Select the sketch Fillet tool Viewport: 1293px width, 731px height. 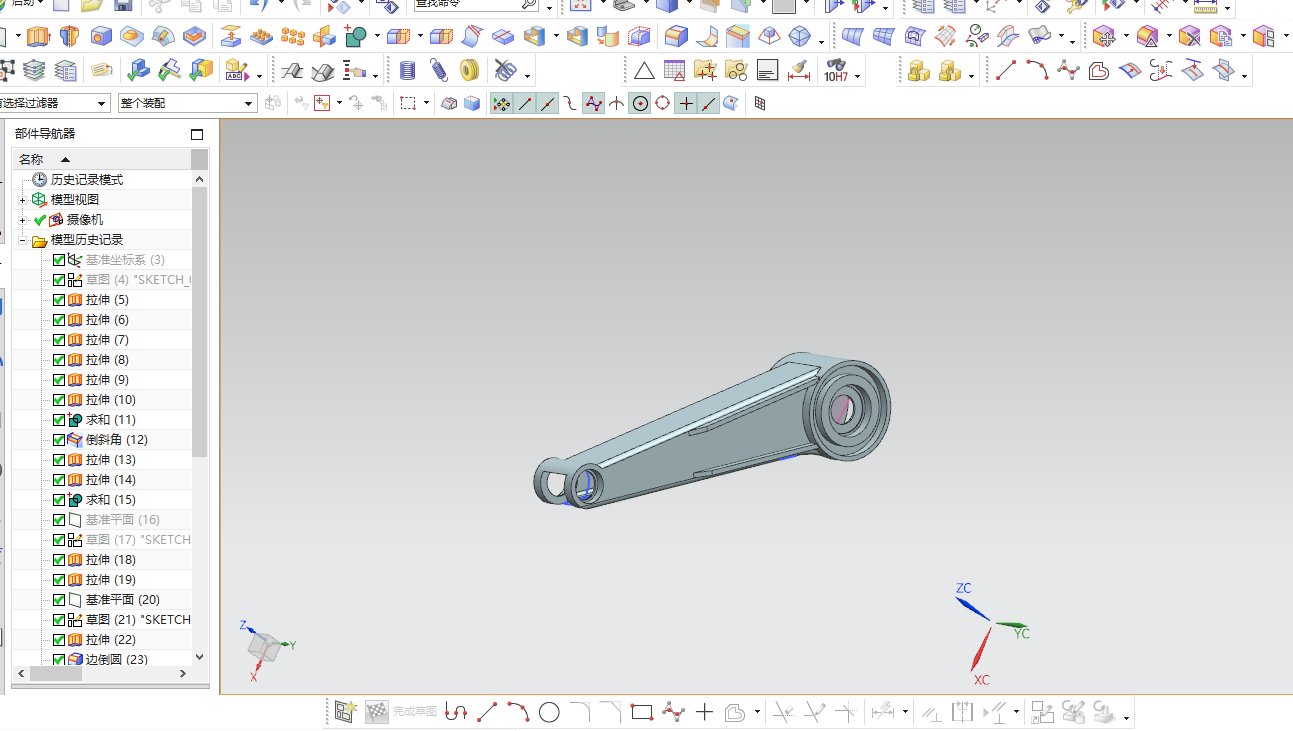[x=580, y=712]
